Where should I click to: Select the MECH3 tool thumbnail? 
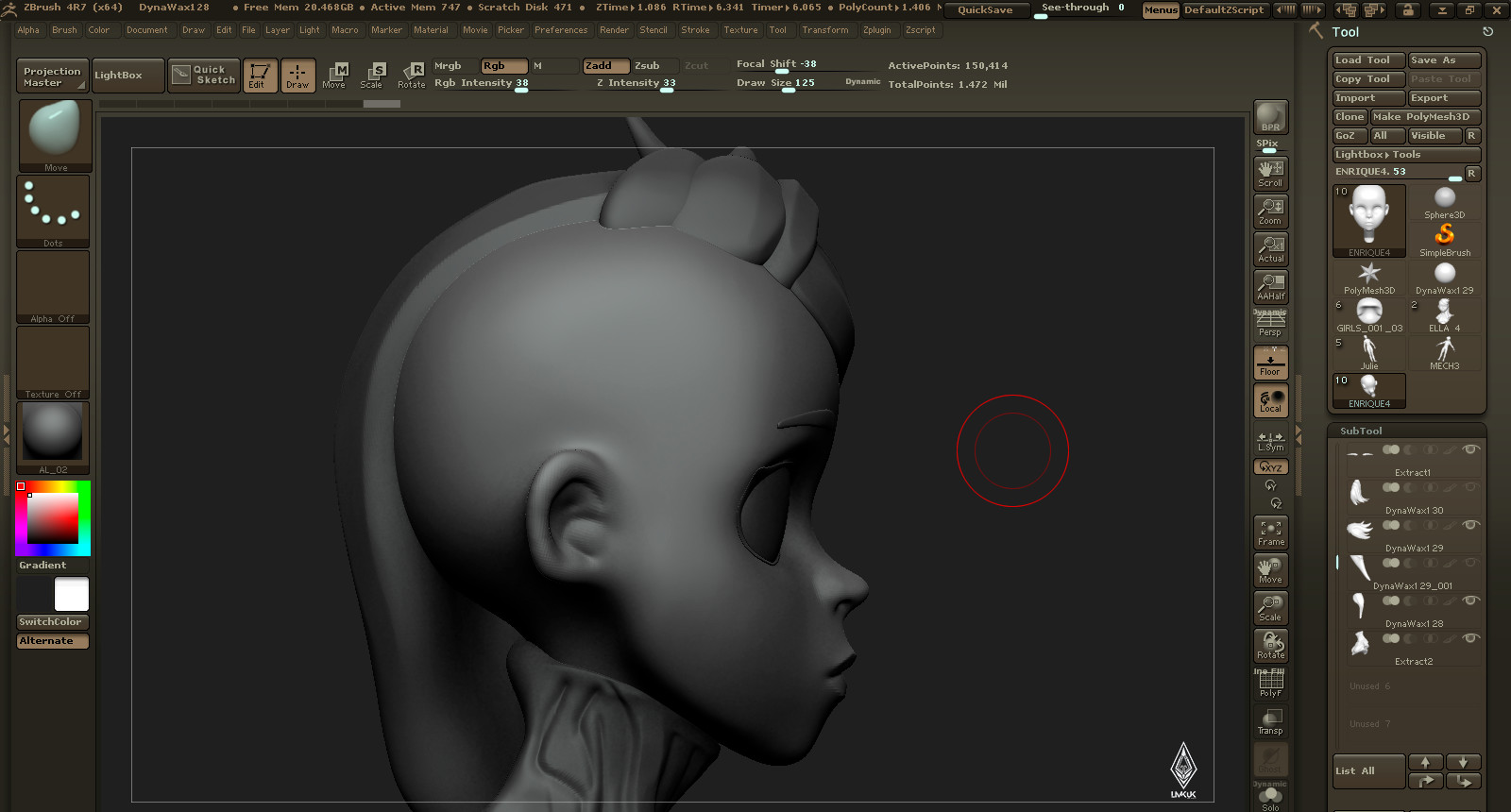point(1444,353)
